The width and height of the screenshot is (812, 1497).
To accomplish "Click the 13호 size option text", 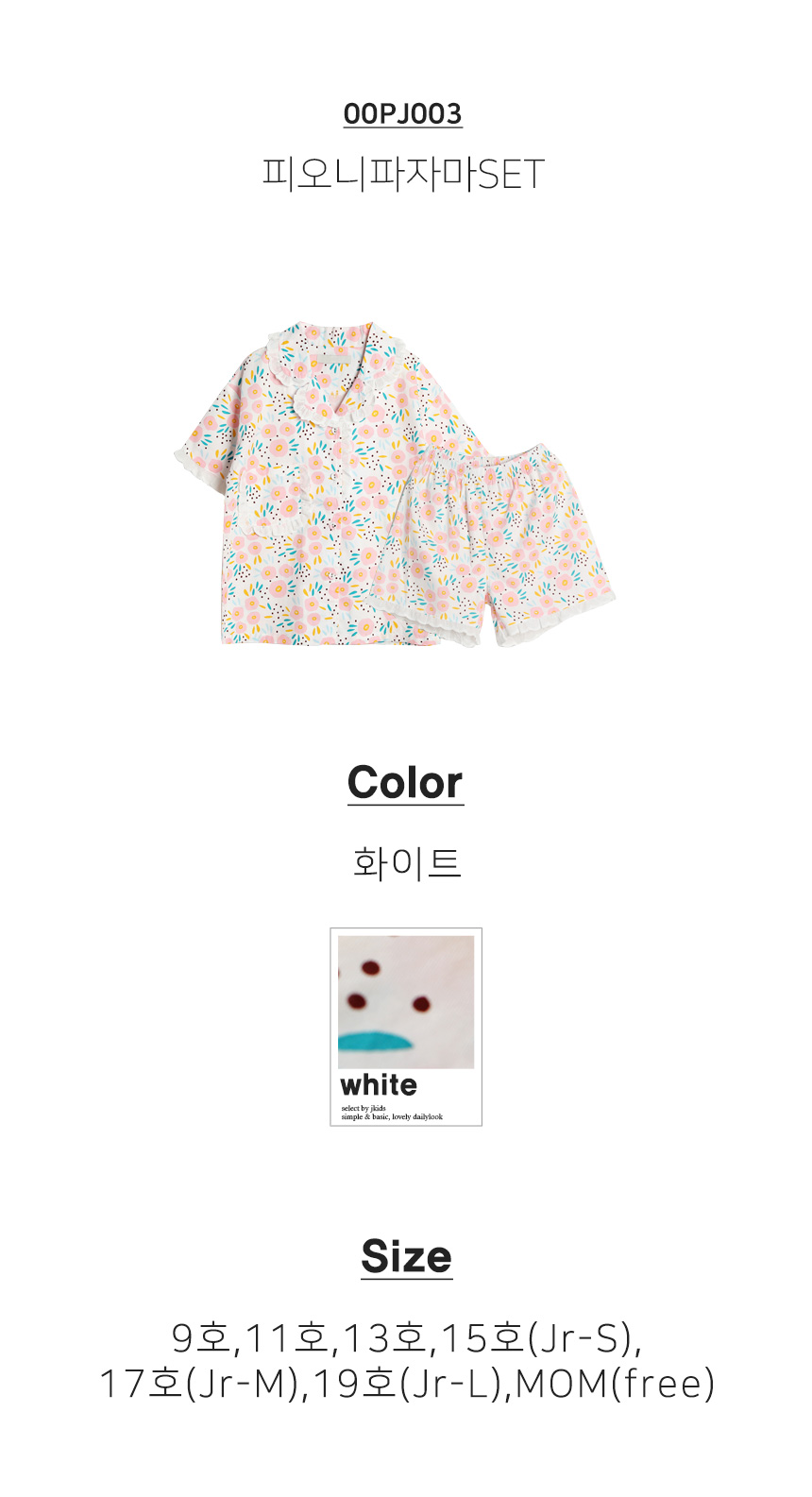I will pos(383,1338).
